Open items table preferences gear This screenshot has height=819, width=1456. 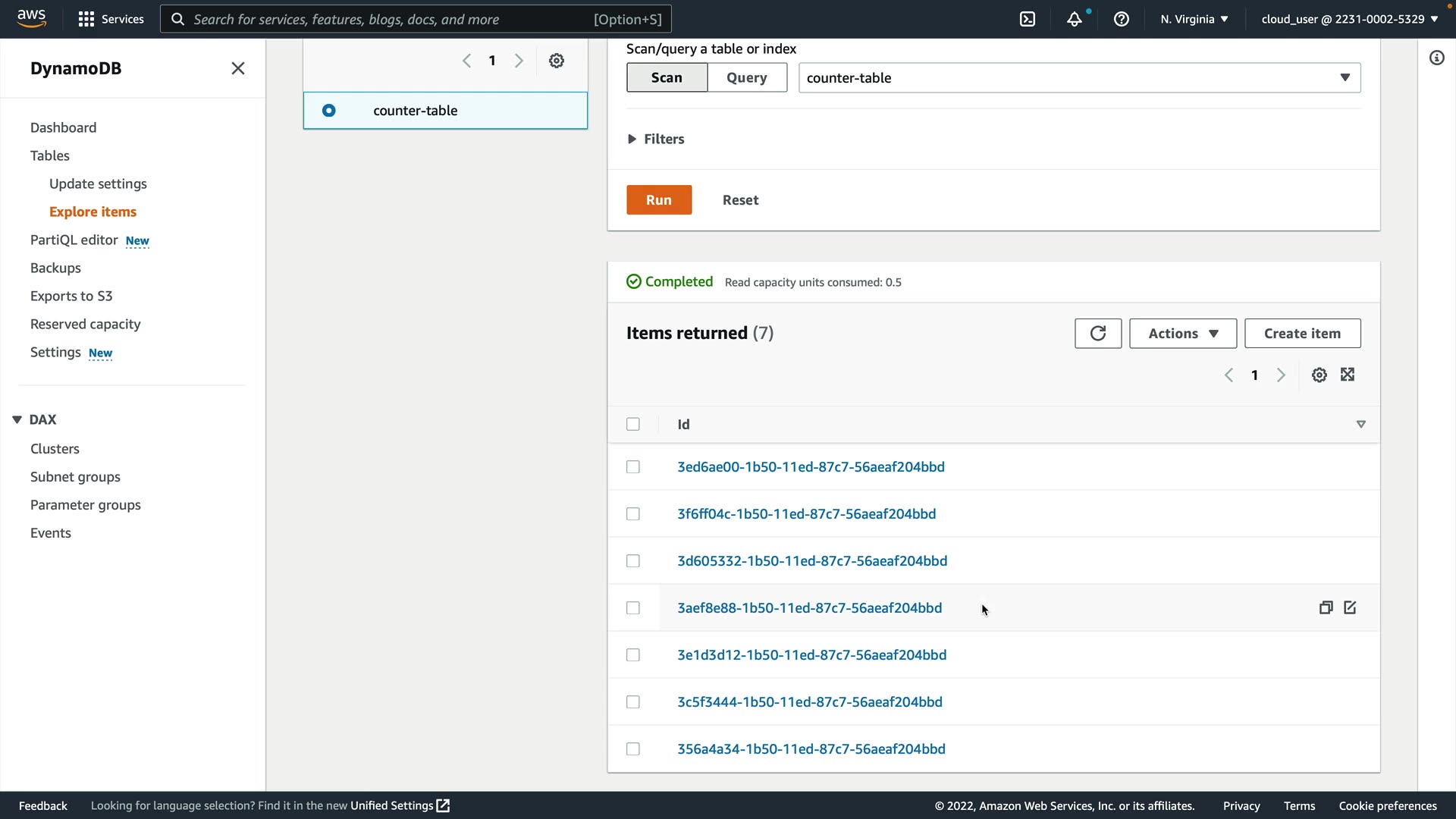point(1319,375)
